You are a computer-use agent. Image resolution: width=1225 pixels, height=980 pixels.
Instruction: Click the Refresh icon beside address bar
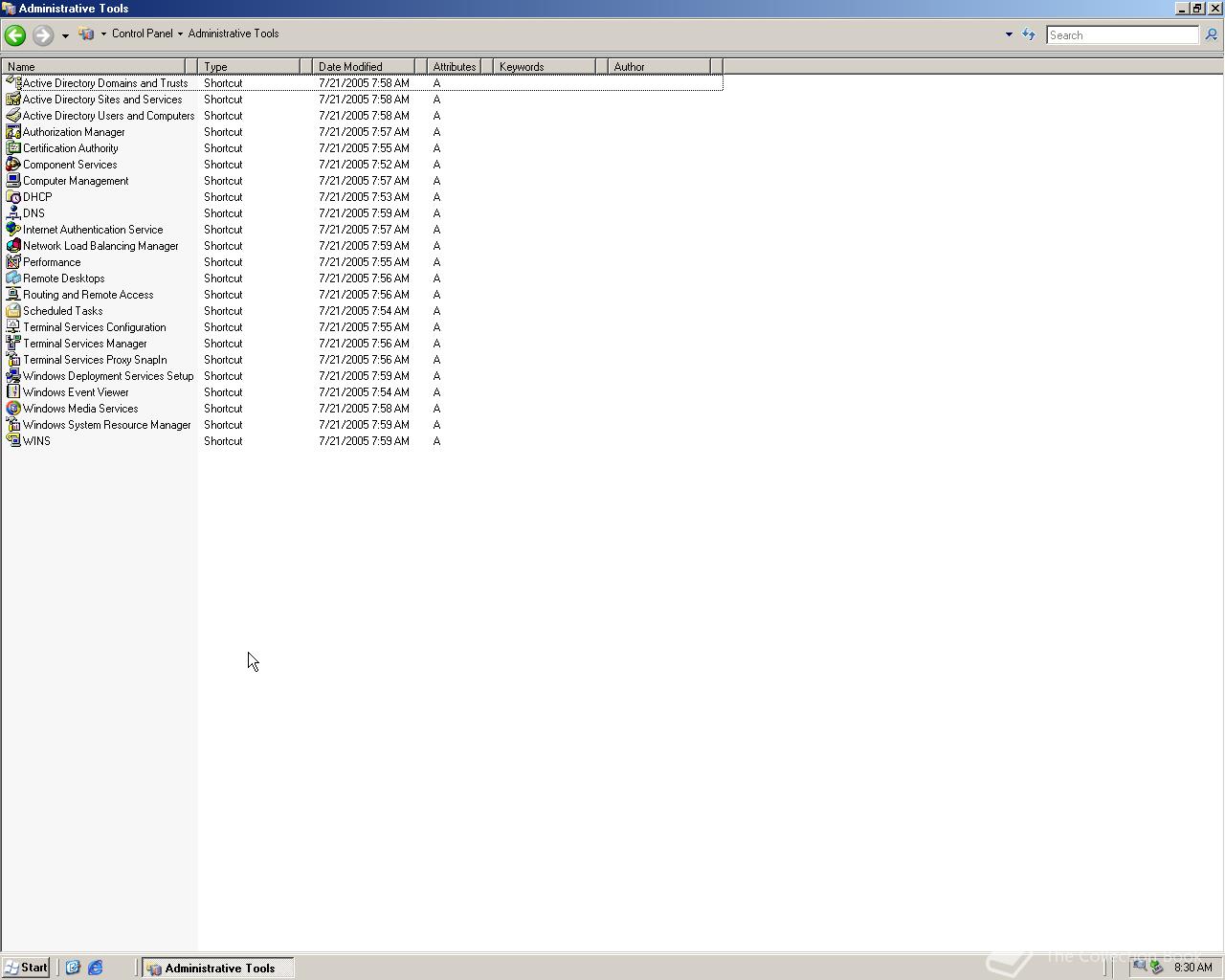click(1029, 34)
